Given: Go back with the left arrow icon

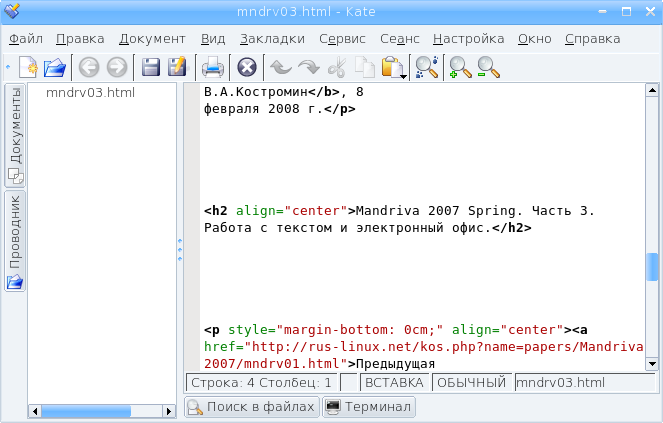Looking at the screenshot, I should coord(89,67).
